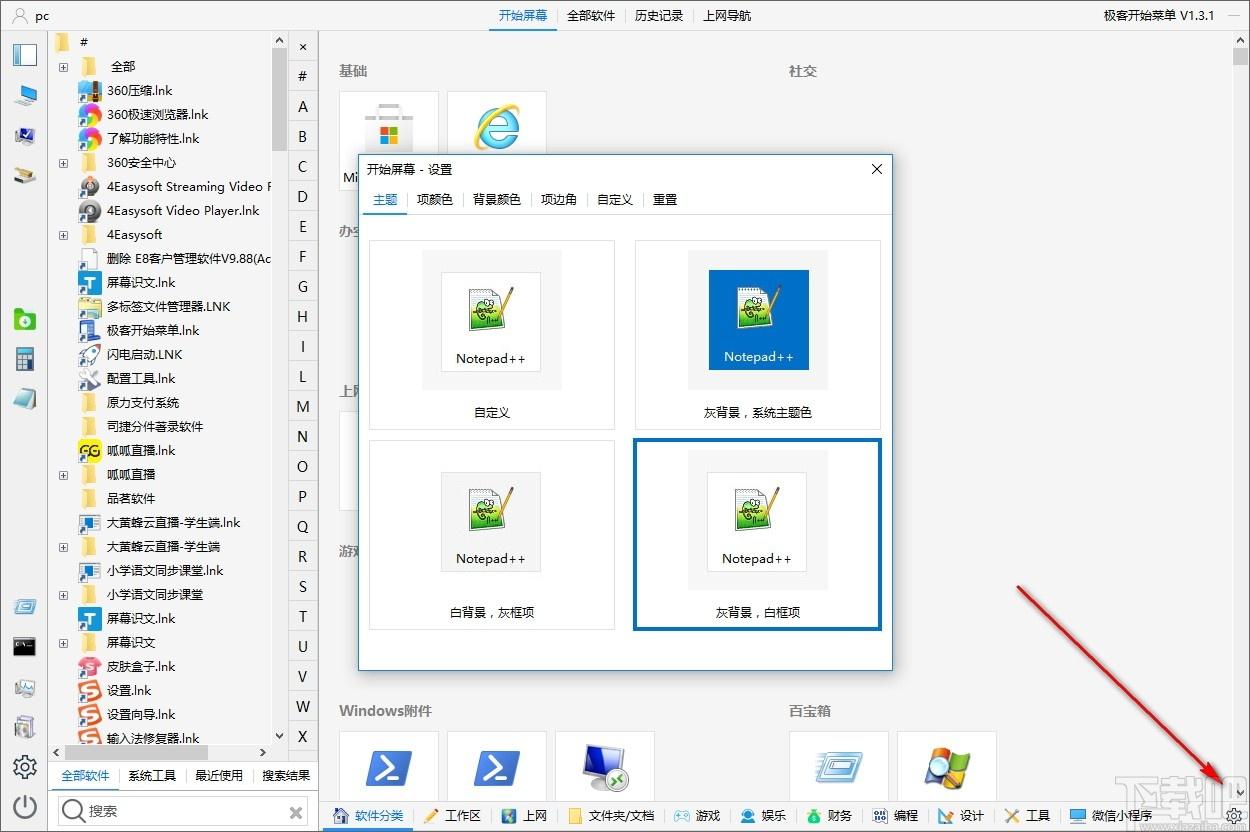Switch to 最近使用 tab in left panel
The width and height of the screenshot is (1250, 832).
coord(219,775)
